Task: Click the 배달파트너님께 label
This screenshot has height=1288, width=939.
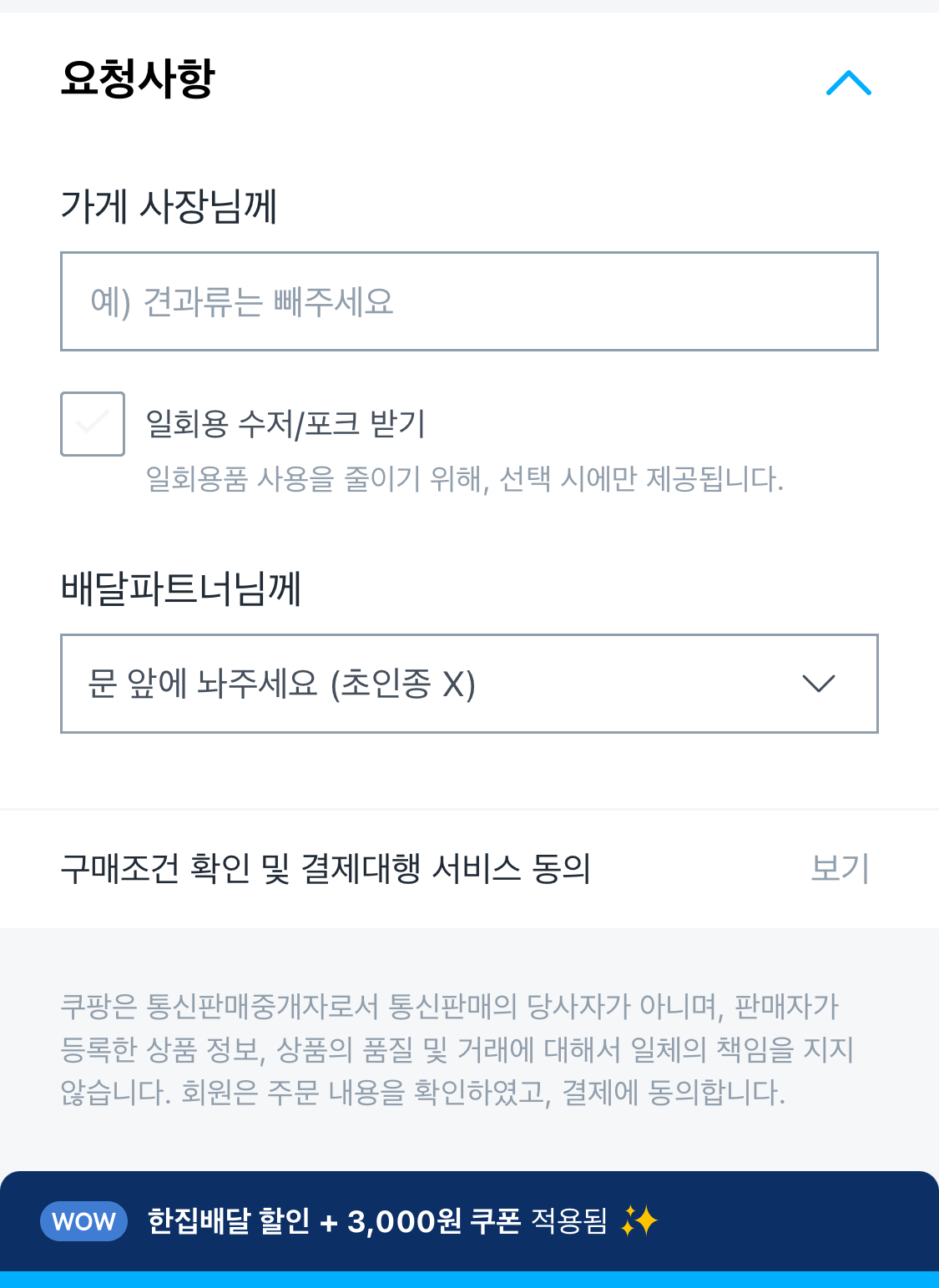Action: pyautogui.click(x=181, y=588)
